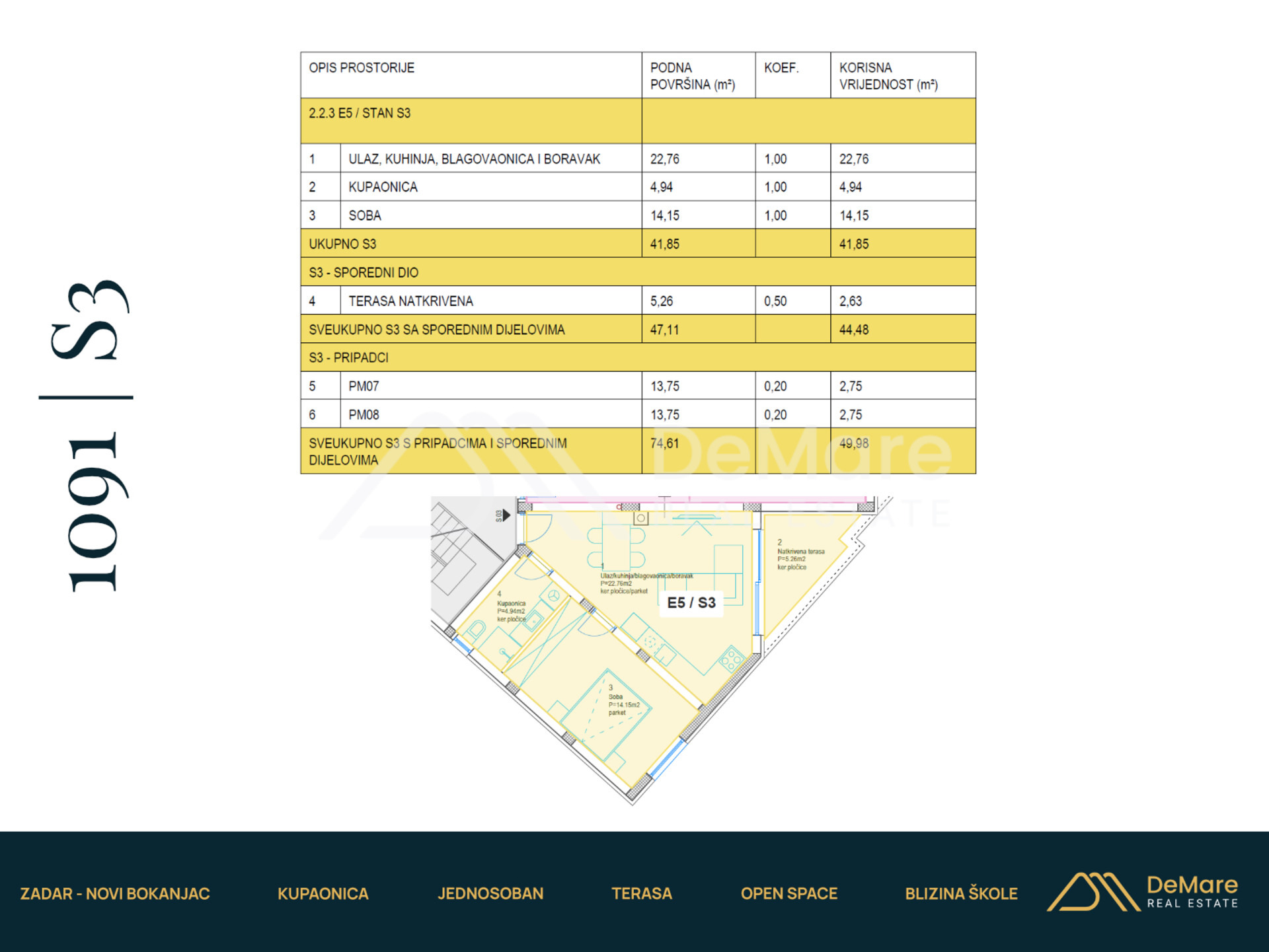Select the E5 / S3 floor plan label
Screen dimensions: 1269x952
coord(691,603)
